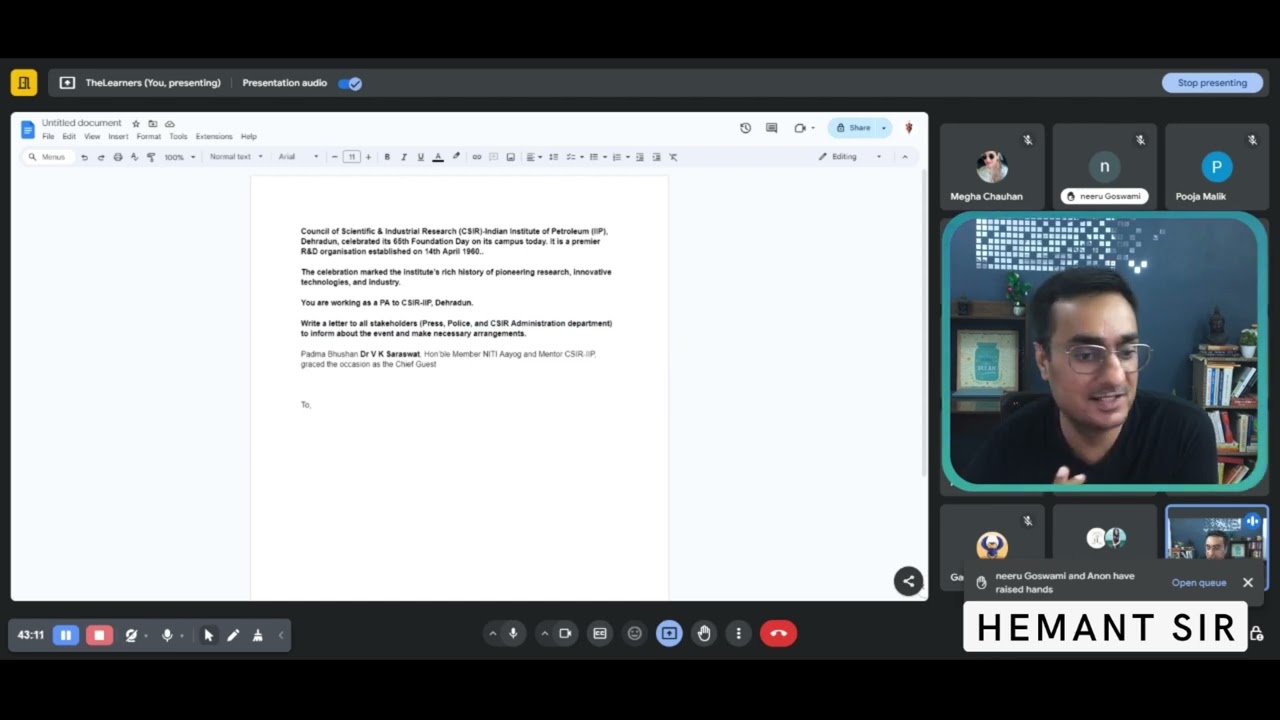Click the Share button in Docs
Image resolution: width=1280 pixels, height=720 pixels.
pos(854,128)
